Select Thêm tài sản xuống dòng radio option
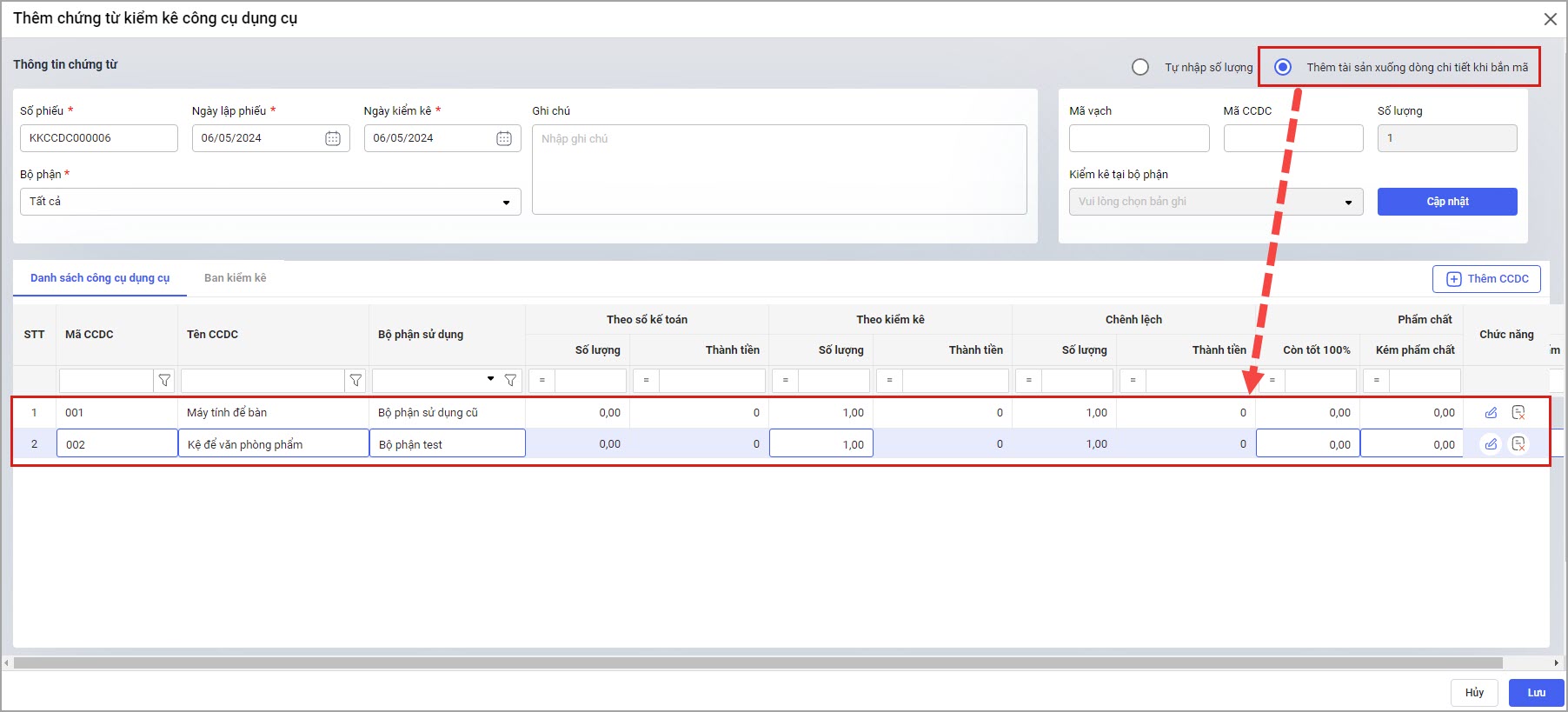1568x712 pixels. (1283, 67)
